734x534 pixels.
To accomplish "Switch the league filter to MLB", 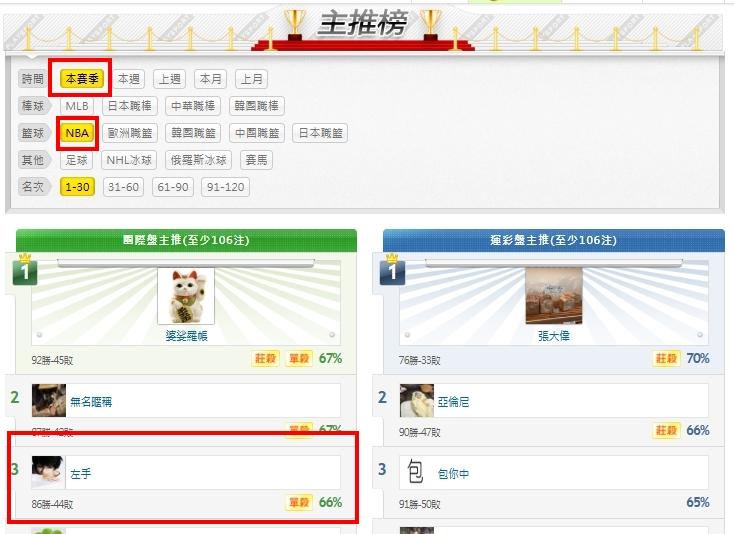I will [77, 106].
